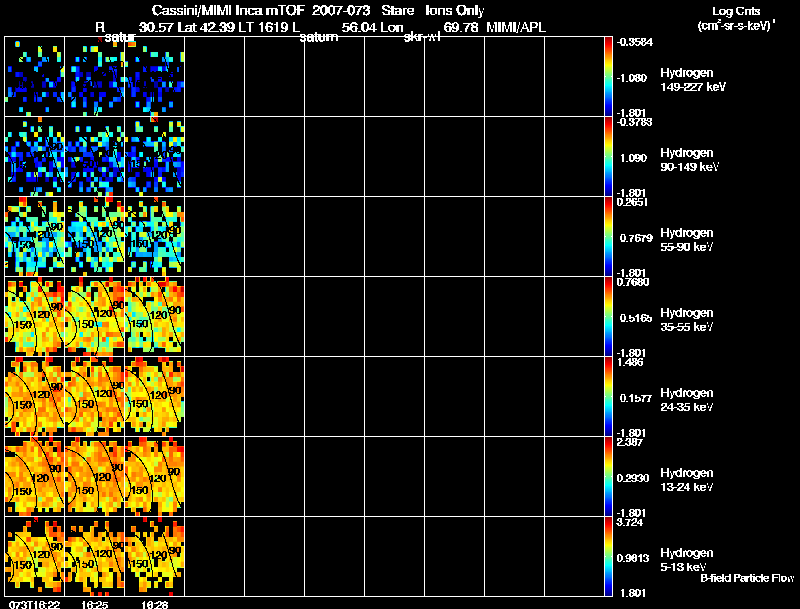This screenshot has height=609, width=800.
Task: Click the 'Ions Only' text in title
Action: [x=455, y=11]
